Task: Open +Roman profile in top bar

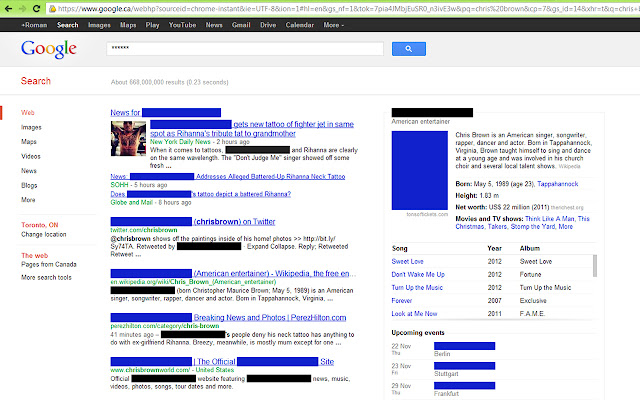Action: (34, 25)
